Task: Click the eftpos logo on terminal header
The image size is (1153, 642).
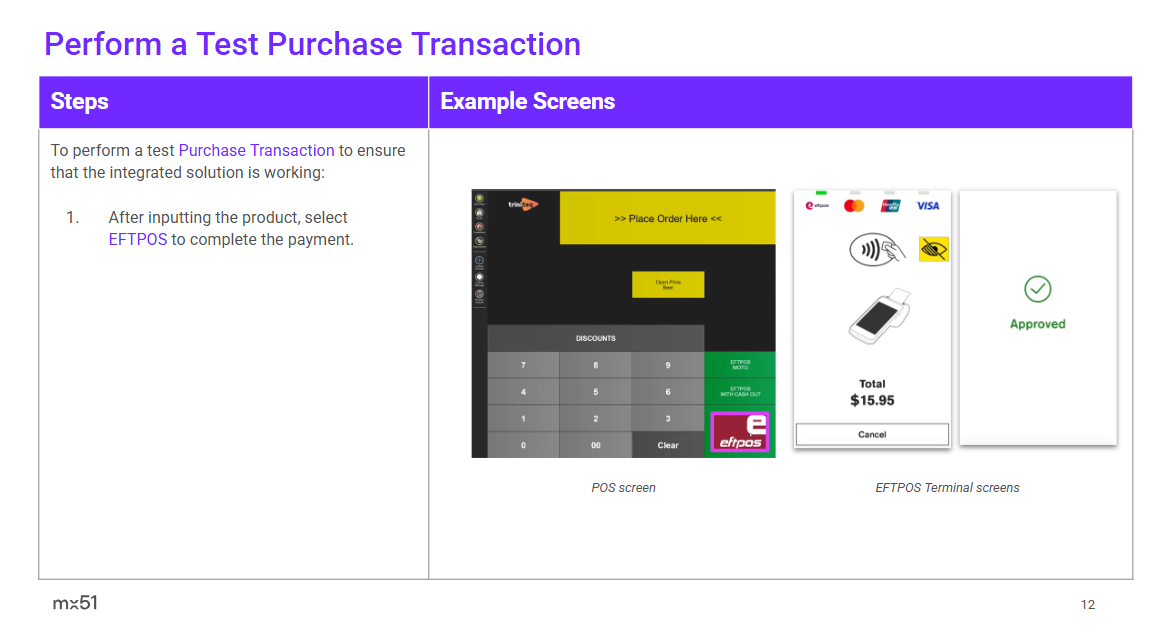Action: tap(817, 206)
